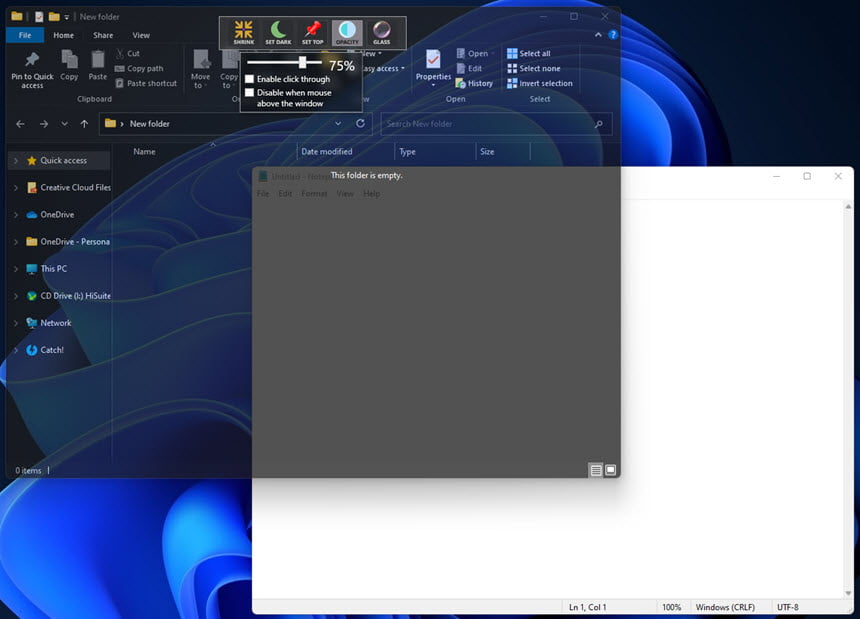Viewport: 860px width, 619px height.
Task: Select OneDrive - Personal in sidebar
Action: tap(69, 242)
